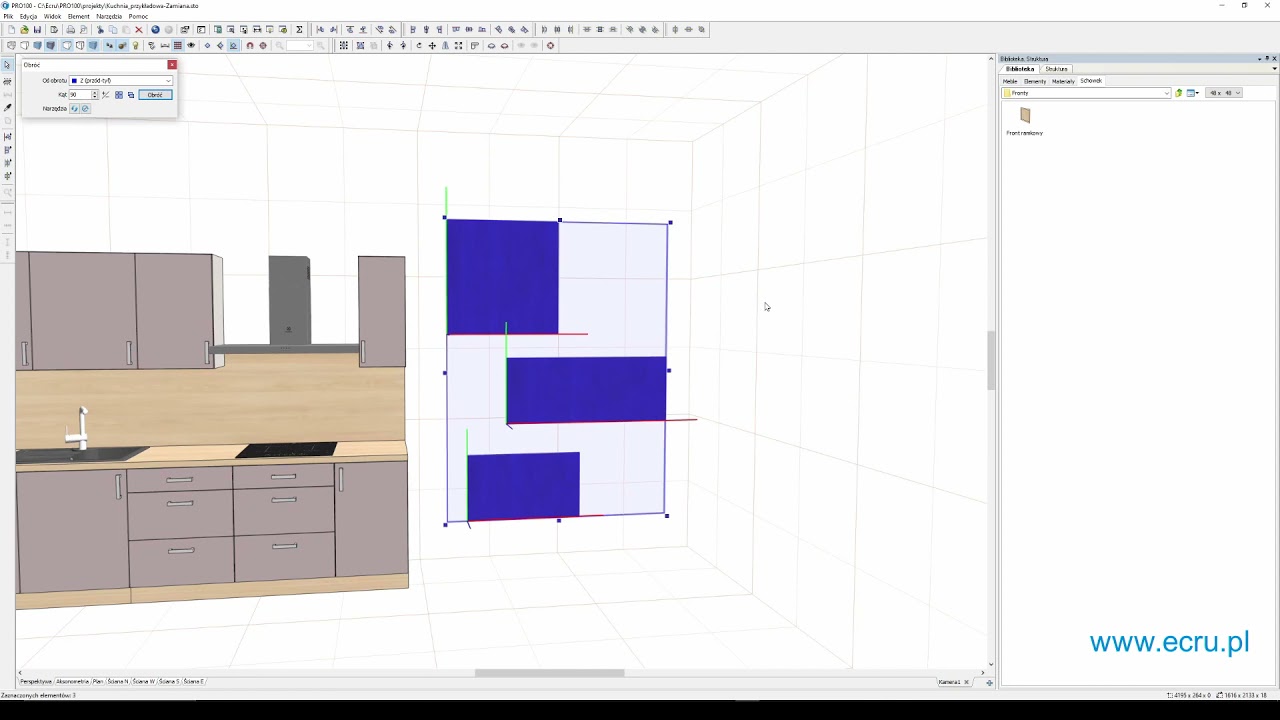This screenshot has height=720, width=1280.
Task: Click the vertical scrollbar thumb beside the viewport
Action: point(991,360)
